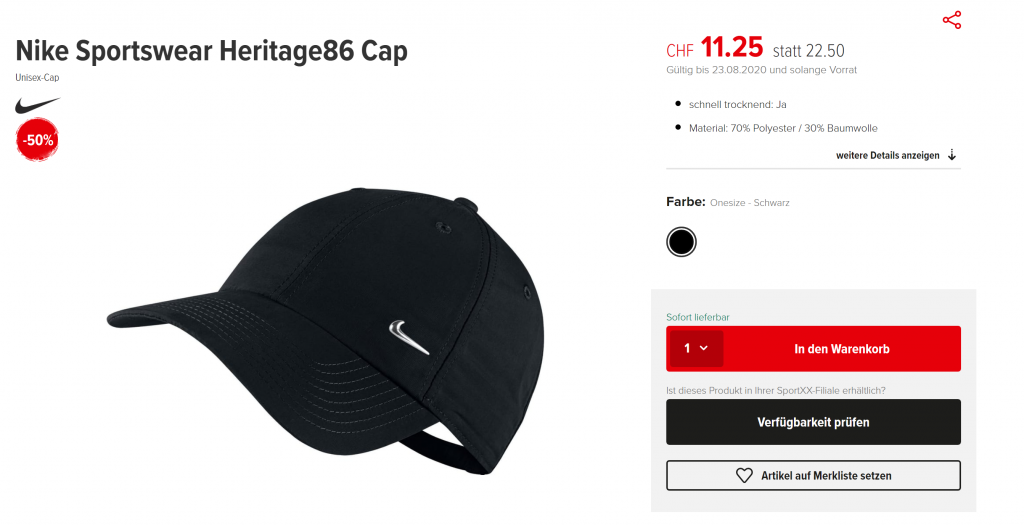Click the product title Nike Sportswear Heritage86 Cap
The width and height of the screenshot is (1024, 525).
pyautogui.click(x=212, y=51)
